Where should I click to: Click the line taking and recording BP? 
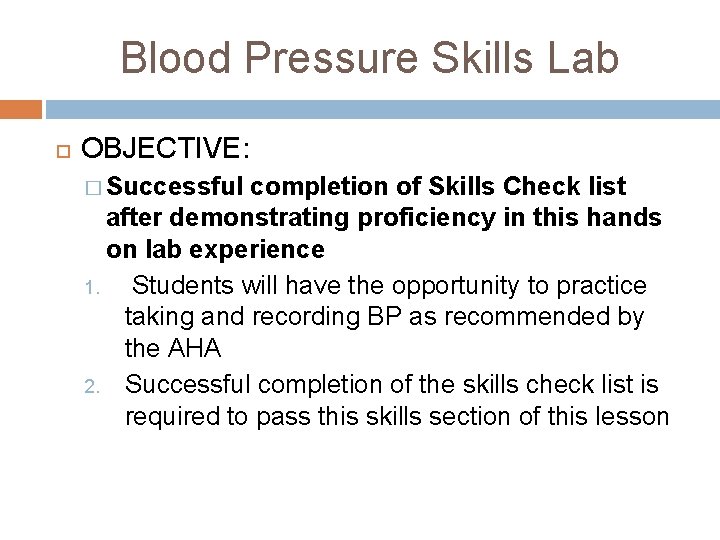point(384,319)
